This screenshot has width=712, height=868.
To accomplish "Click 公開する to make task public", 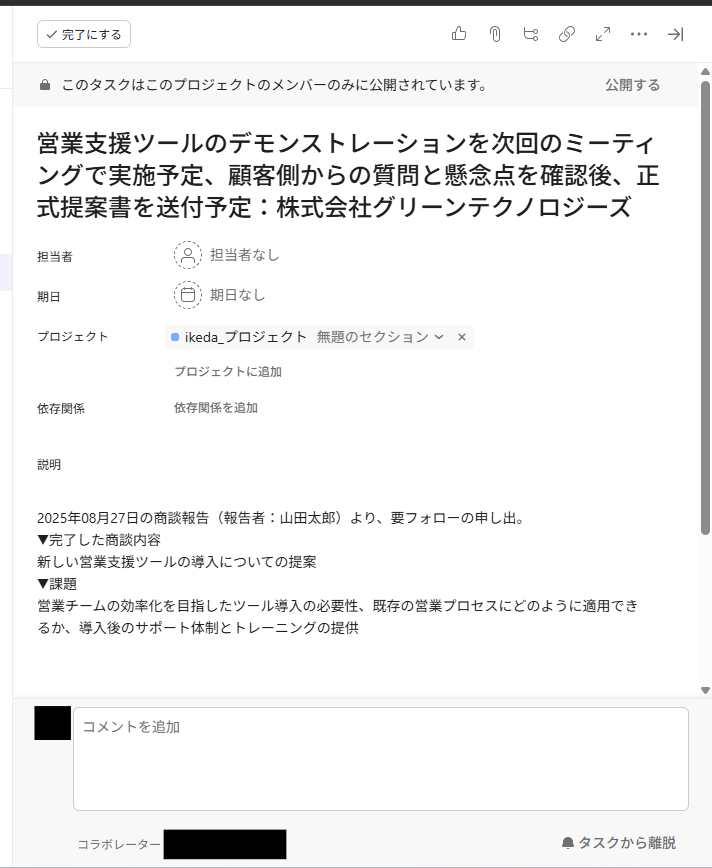I will (632, 85).
